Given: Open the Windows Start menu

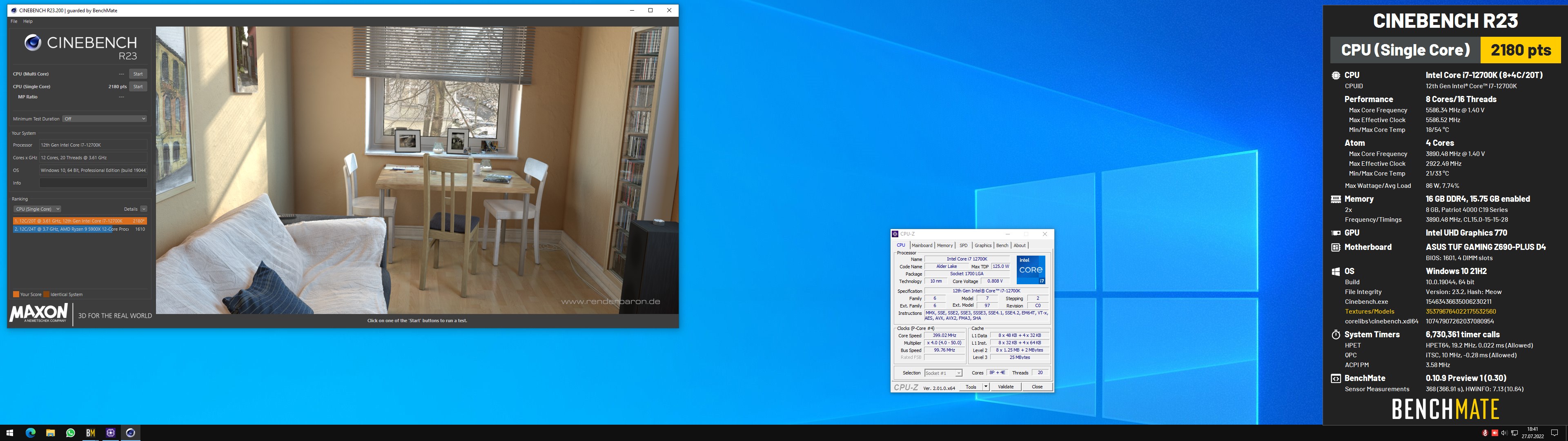Looking at the screenshot, I should click(10, 433).
